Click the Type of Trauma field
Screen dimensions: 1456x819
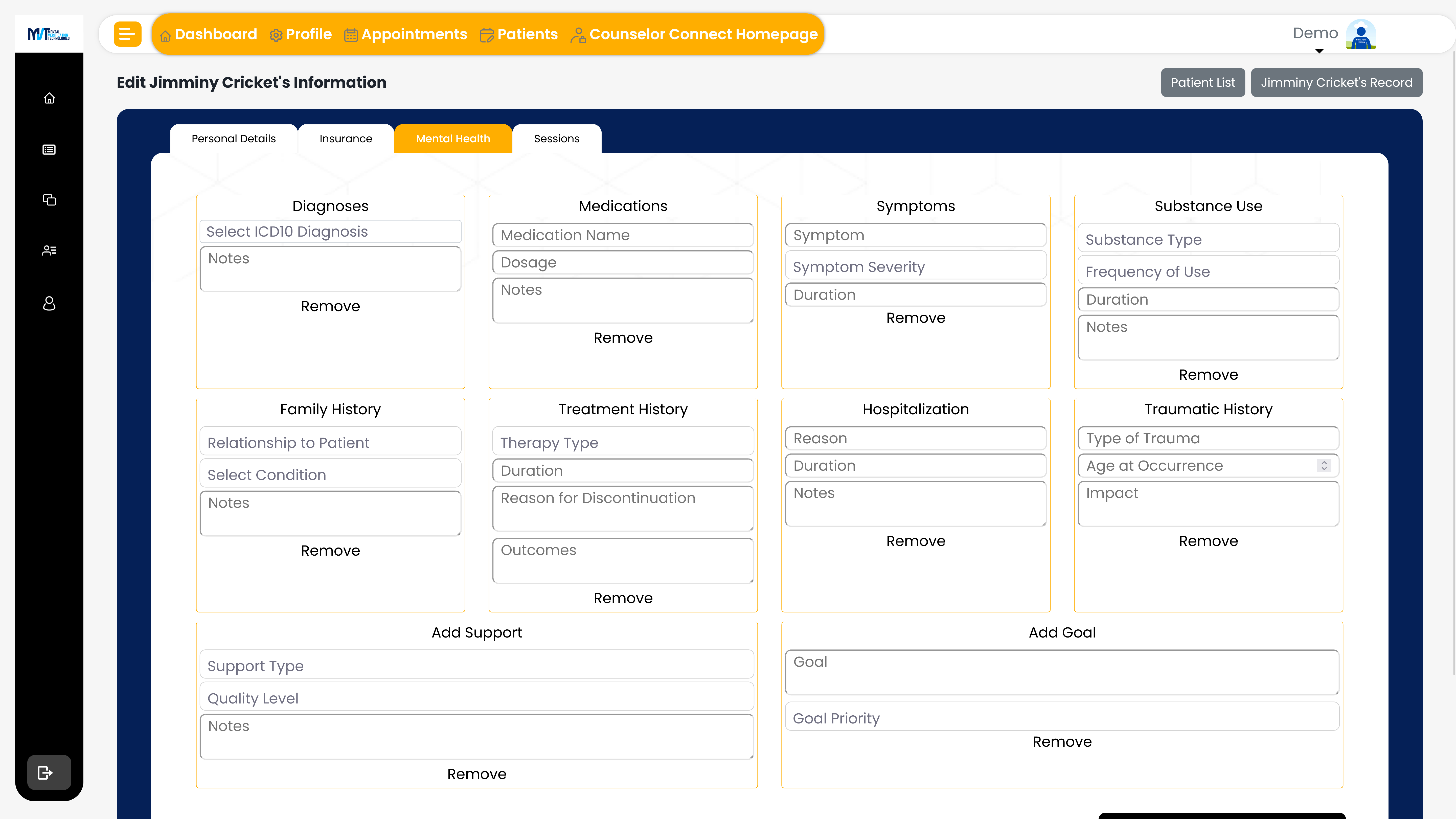click(1209, 439)
